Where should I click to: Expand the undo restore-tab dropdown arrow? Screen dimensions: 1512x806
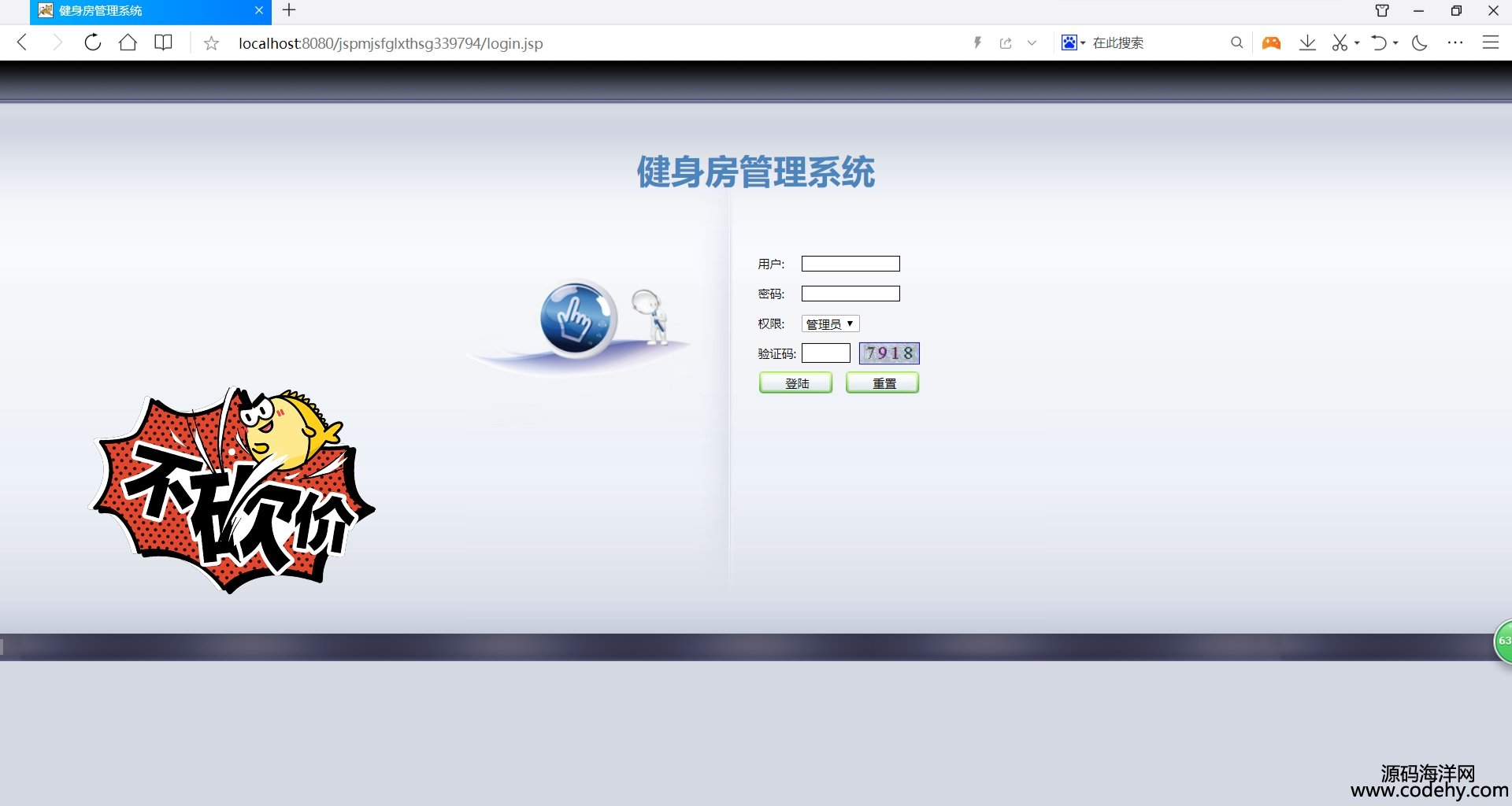(1395, 43)
